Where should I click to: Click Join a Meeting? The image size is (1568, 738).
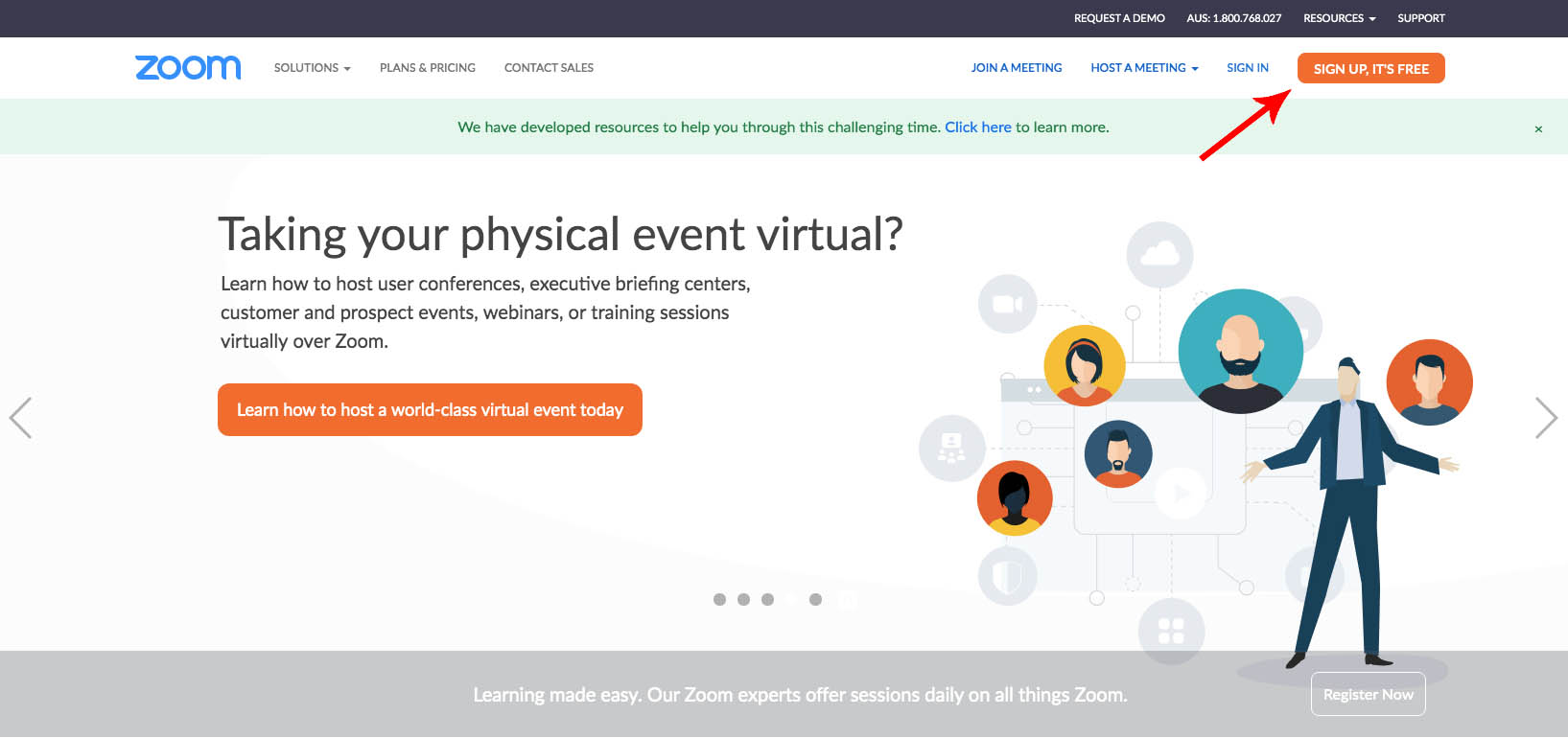coord(1017,68)
